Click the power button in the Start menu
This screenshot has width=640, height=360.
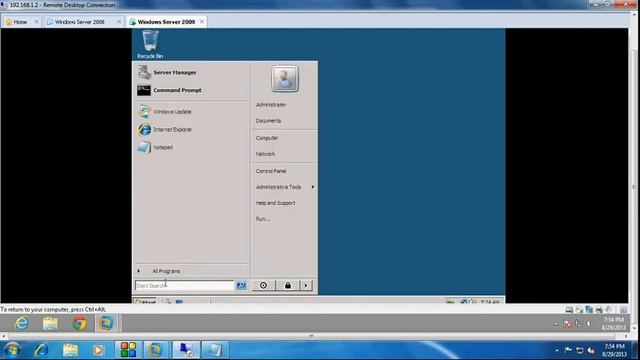(263, 285)
